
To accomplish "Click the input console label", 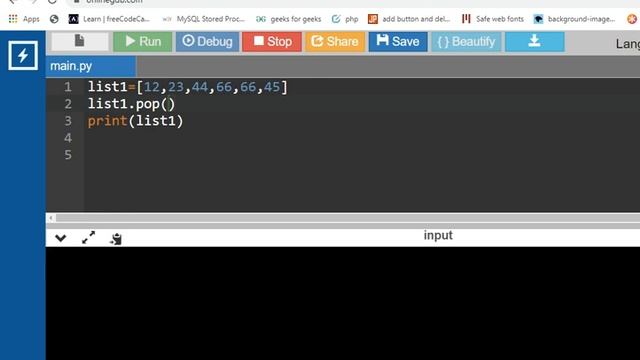I will pos(438,236).
